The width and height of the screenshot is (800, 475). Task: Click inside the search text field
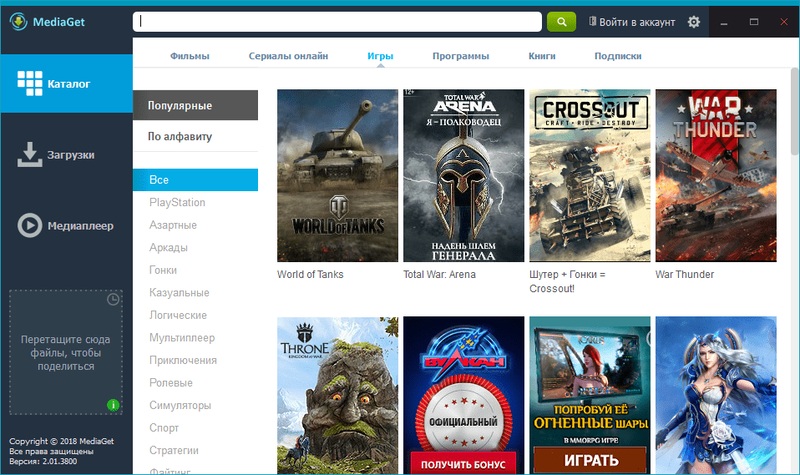point(338,21)
